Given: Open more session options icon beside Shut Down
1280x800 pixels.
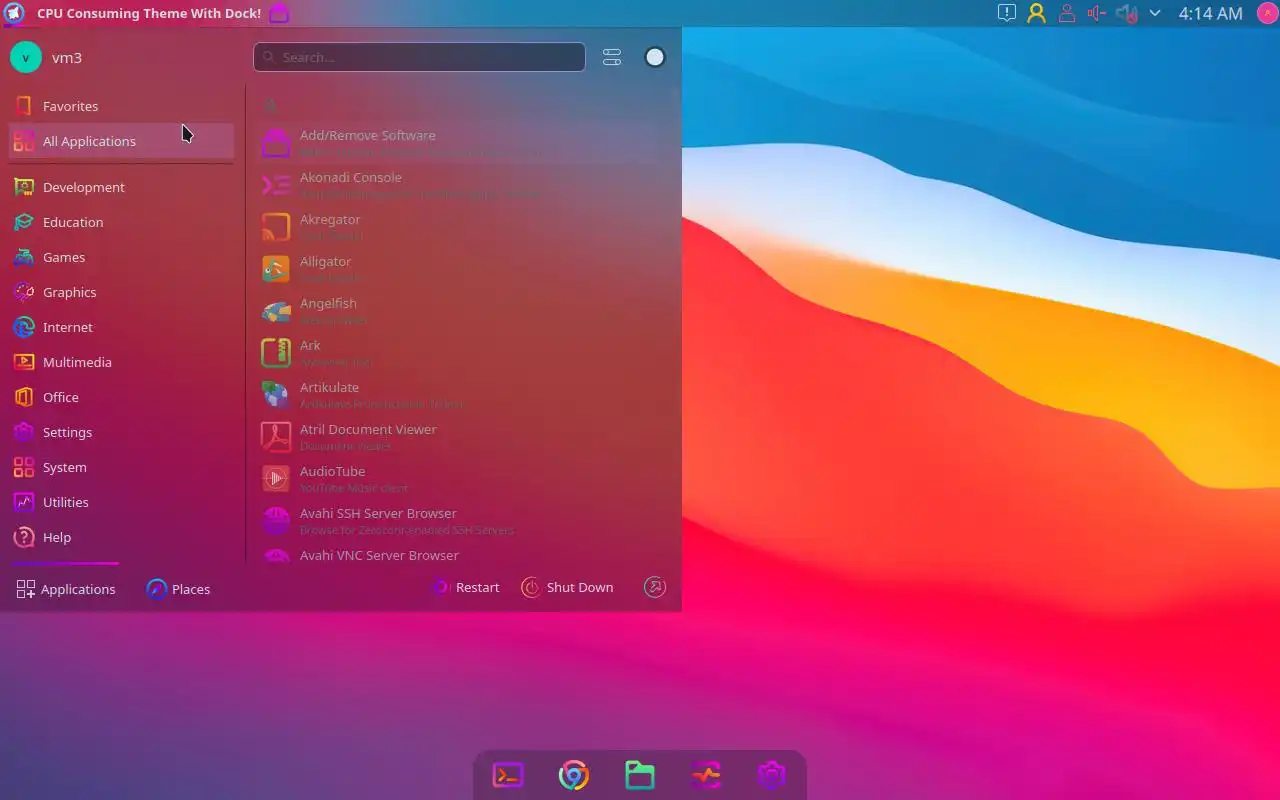Looking at the screenshot, I should click(x=655, y=587).
